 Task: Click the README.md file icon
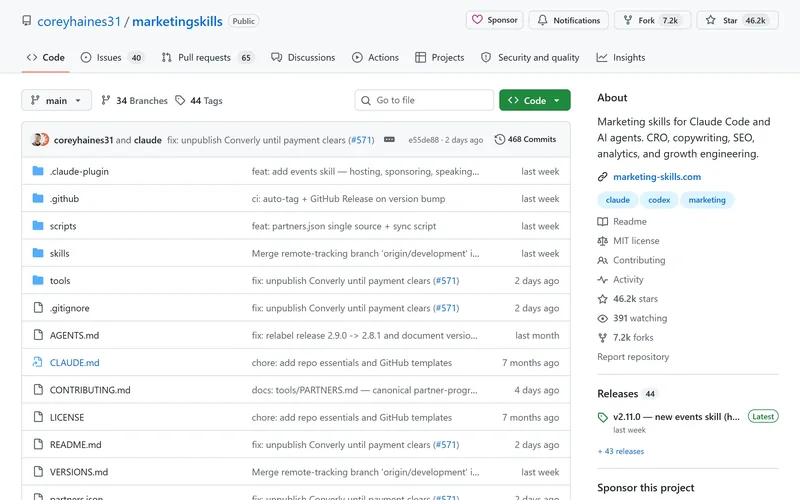(38, 444)
